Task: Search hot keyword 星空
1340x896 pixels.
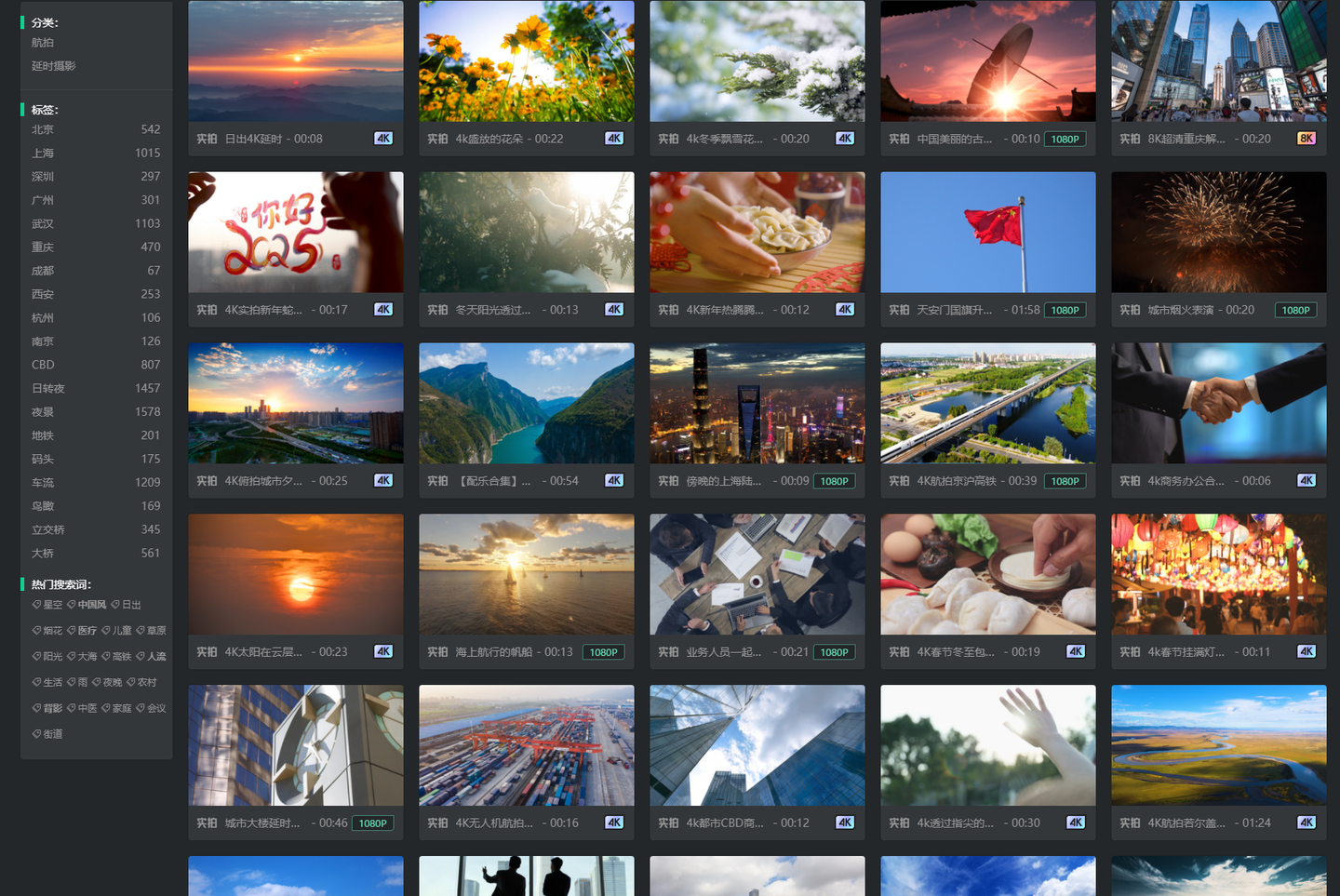Action: [x=47, y=605]
